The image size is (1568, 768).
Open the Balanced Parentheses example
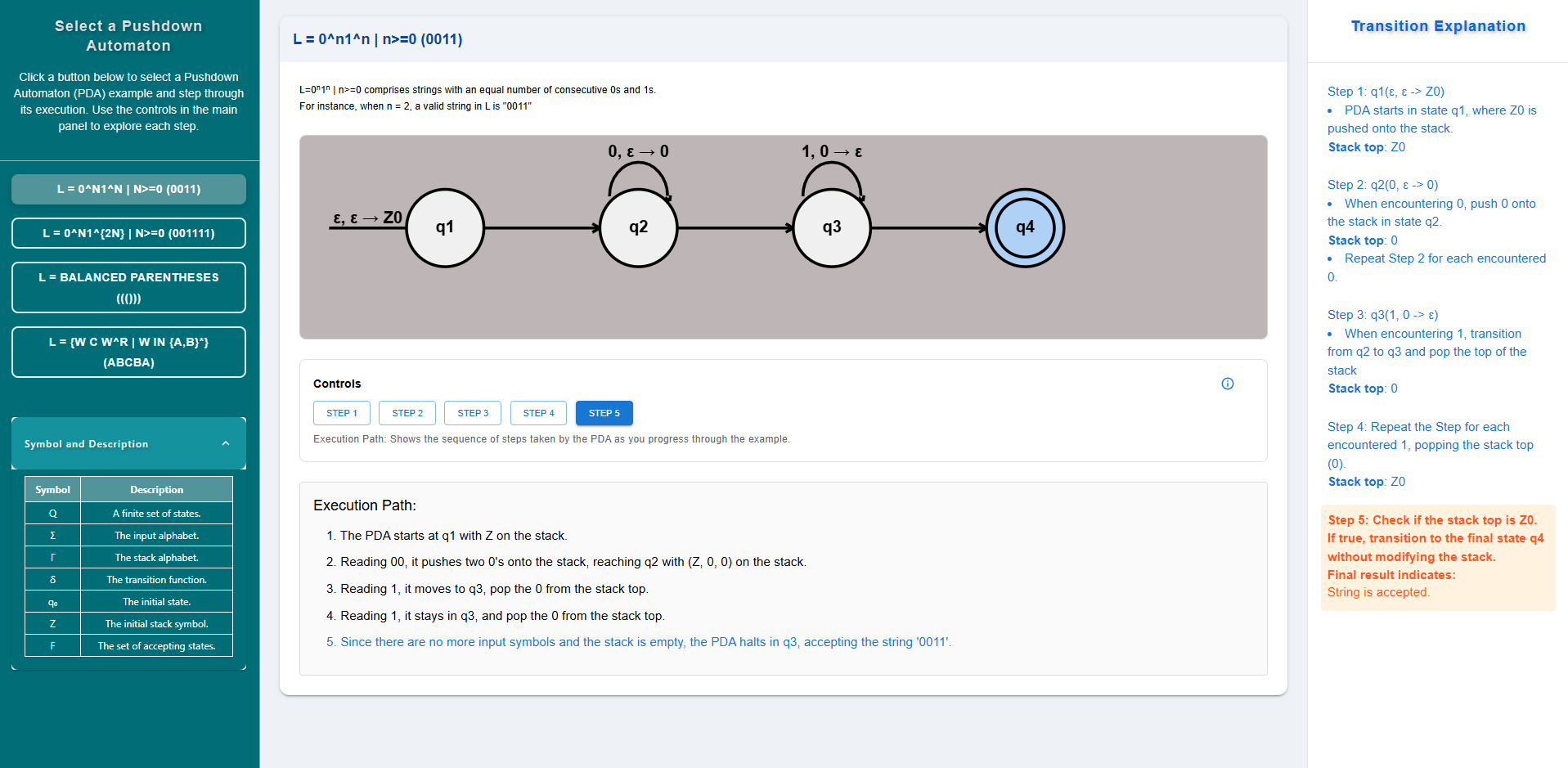(x=128, y=287)
